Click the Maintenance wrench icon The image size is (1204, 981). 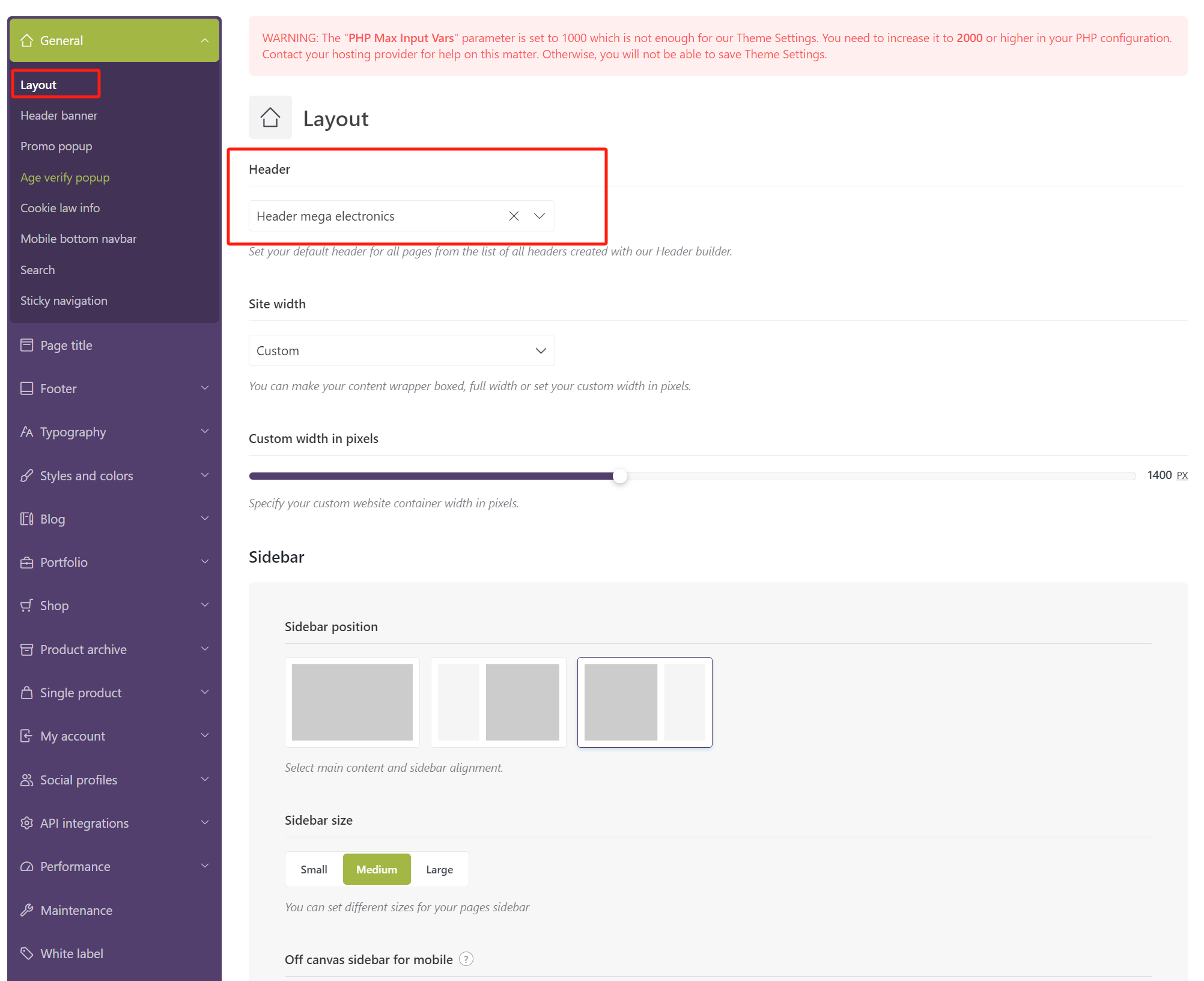click(x=26, y=910)
